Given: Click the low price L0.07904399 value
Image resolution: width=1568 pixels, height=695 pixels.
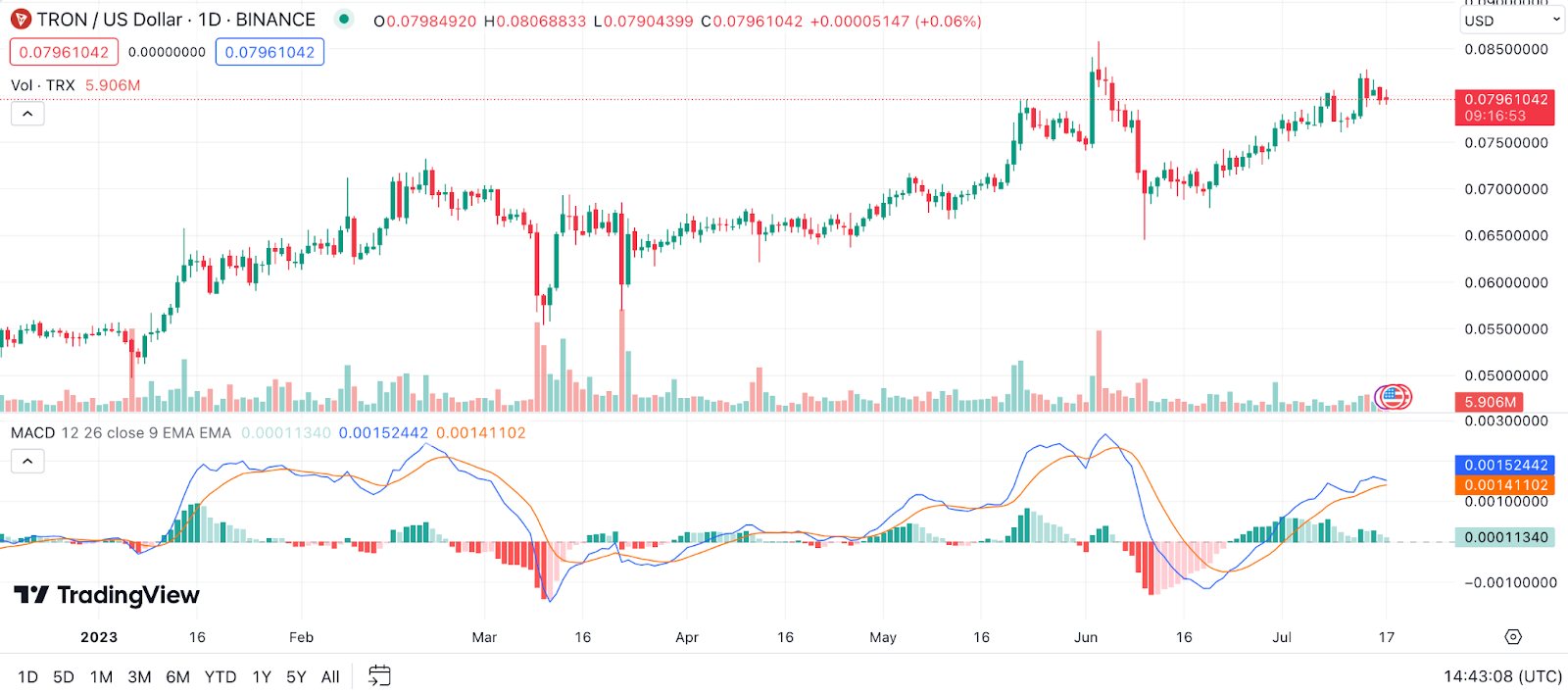Looking at the screenshot, I should (643, 21).
